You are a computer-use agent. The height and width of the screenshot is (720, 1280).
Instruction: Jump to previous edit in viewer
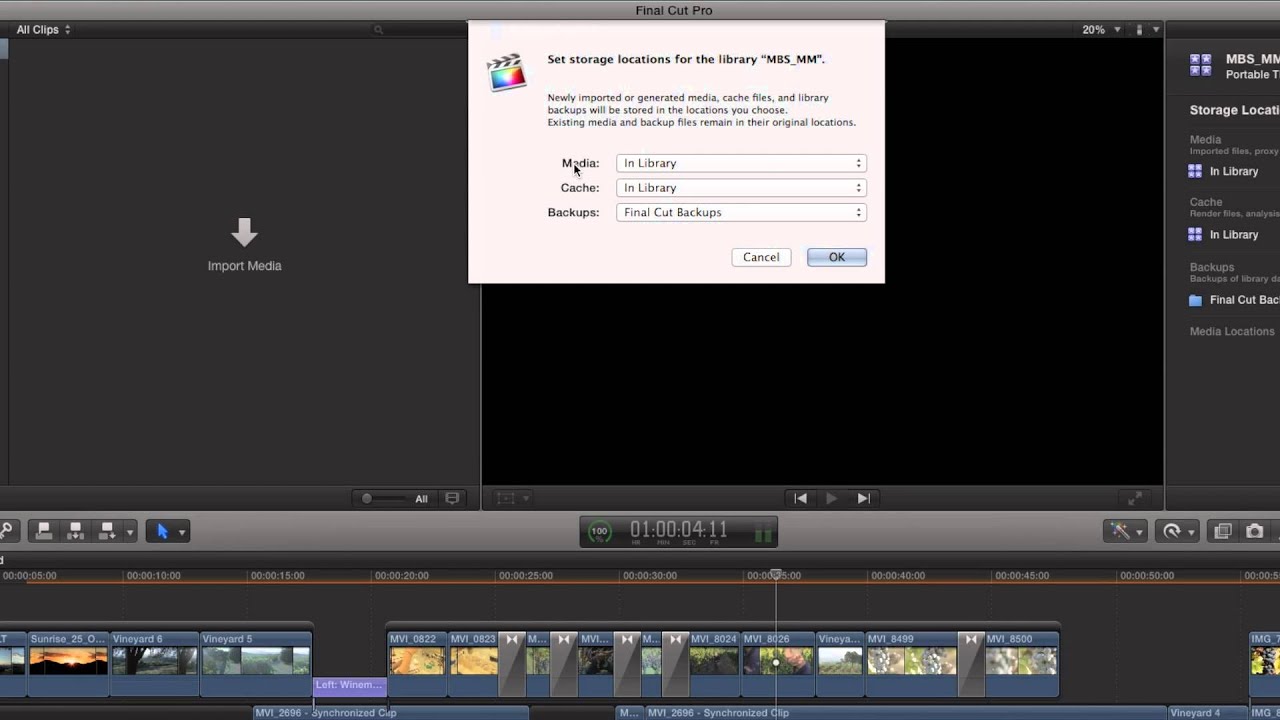[x=800, y=498]
